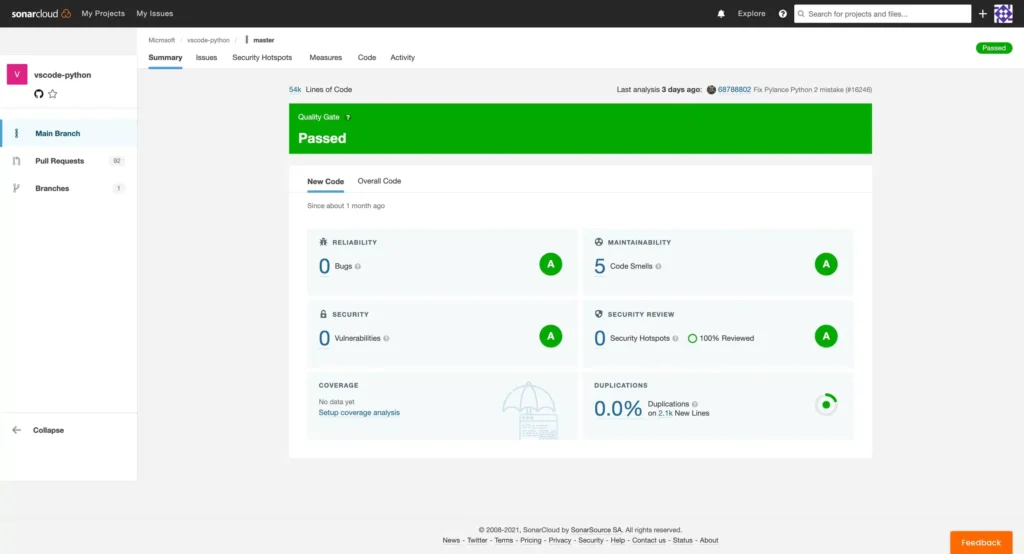Viewport: 1024px width, 554px height.
Task: Click the Passed status badge
Action: (x=994, y=48)
